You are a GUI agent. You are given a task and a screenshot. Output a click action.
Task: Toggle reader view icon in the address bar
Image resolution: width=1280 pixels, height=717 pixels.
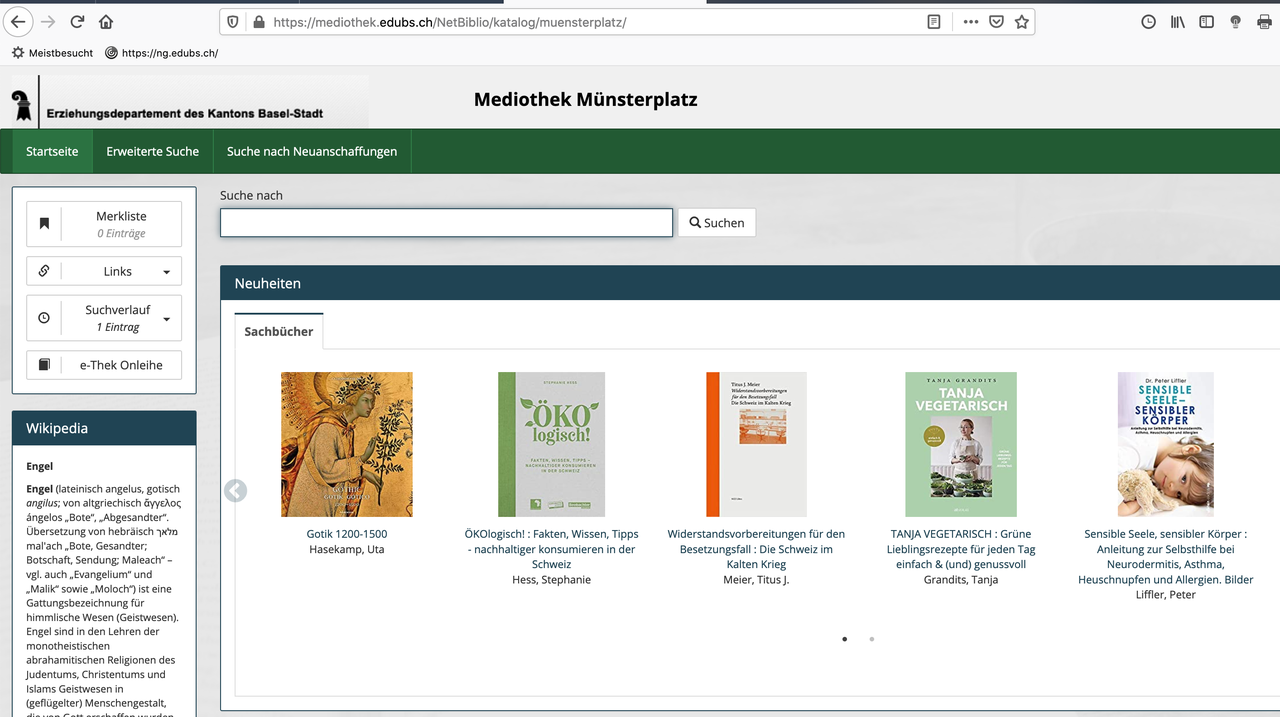pyautogui.click(x=934, y=21)
